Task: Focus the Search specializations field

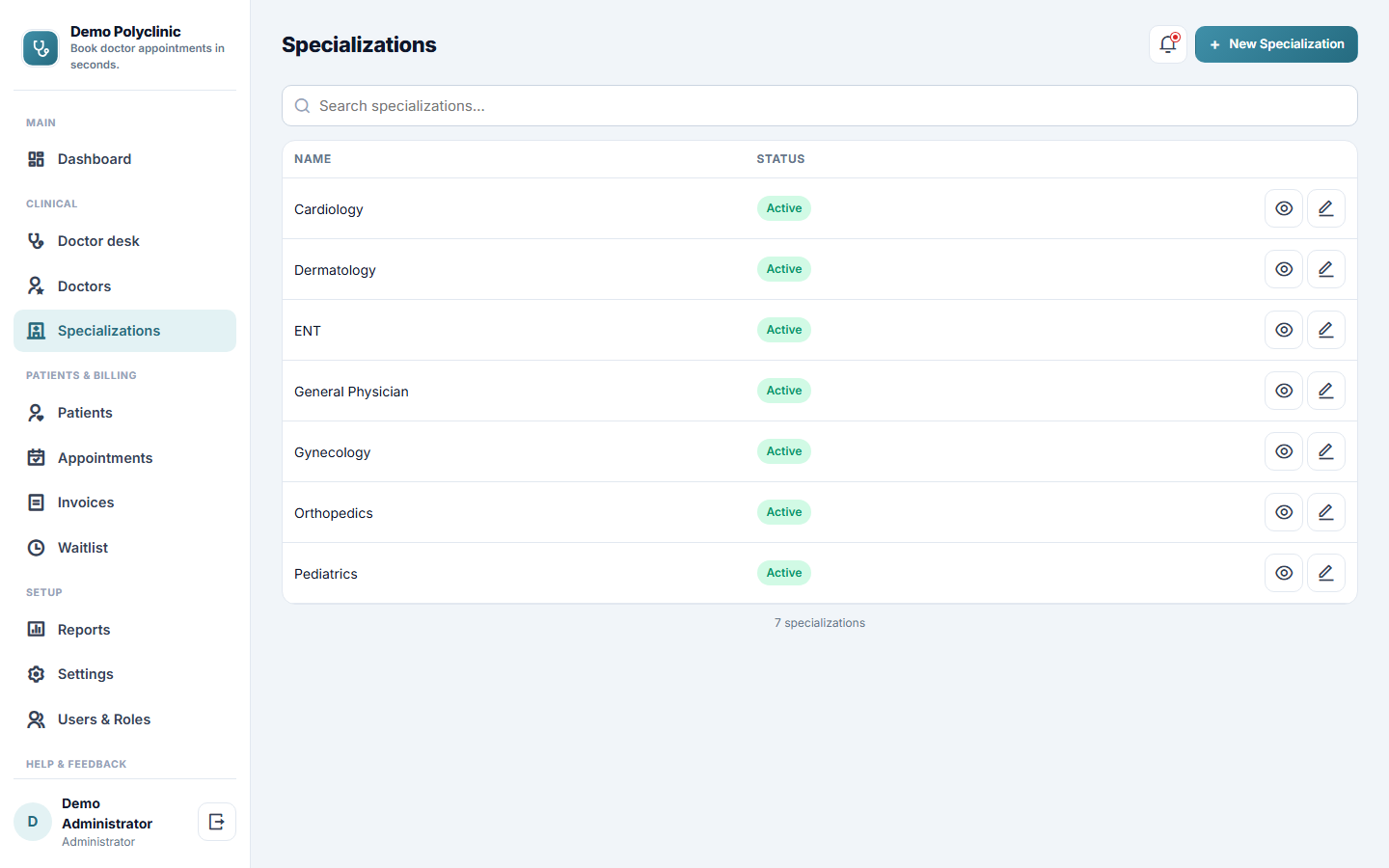Action: pos(820,106)
